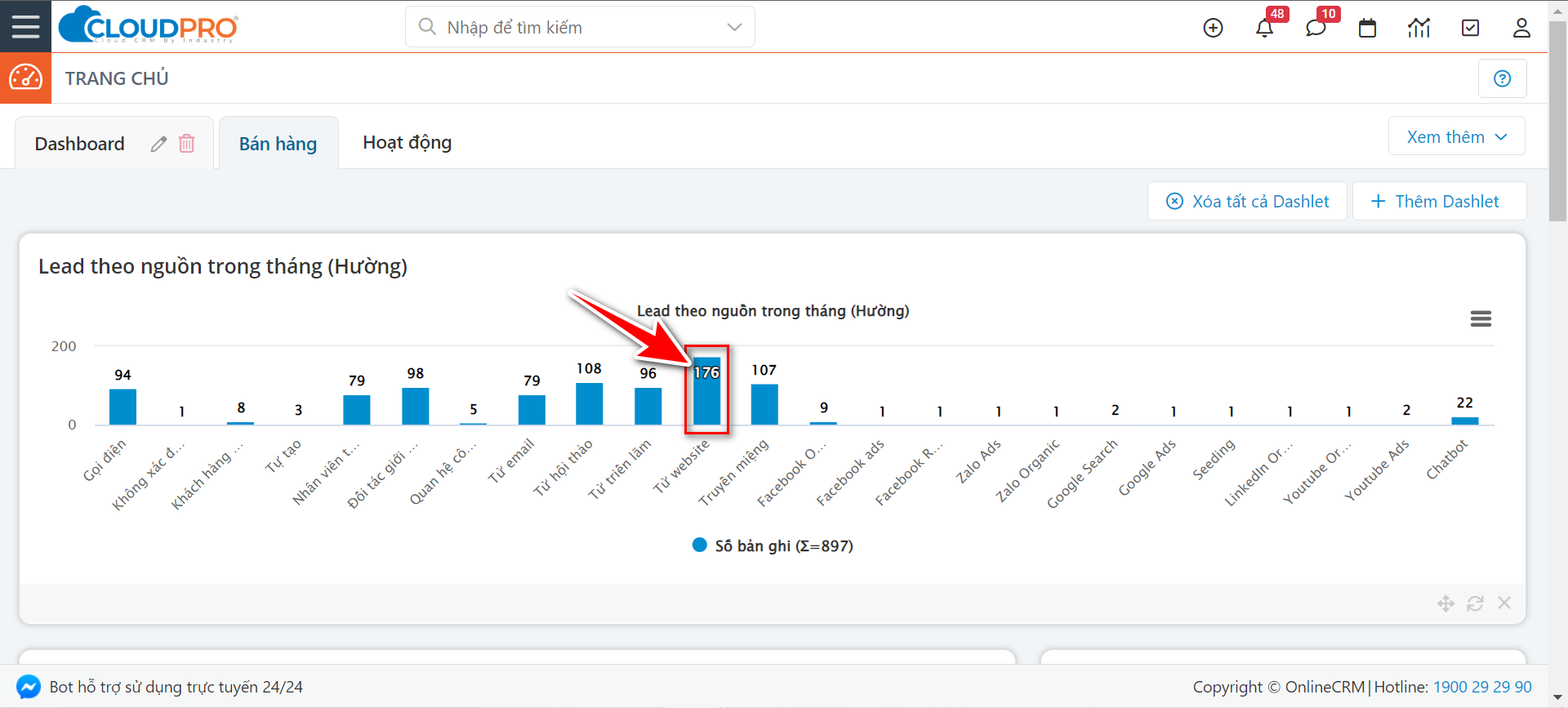Click the scrollbar down arrow
This screenshot has height=708, width=1568.
[x=1558, y=698]
